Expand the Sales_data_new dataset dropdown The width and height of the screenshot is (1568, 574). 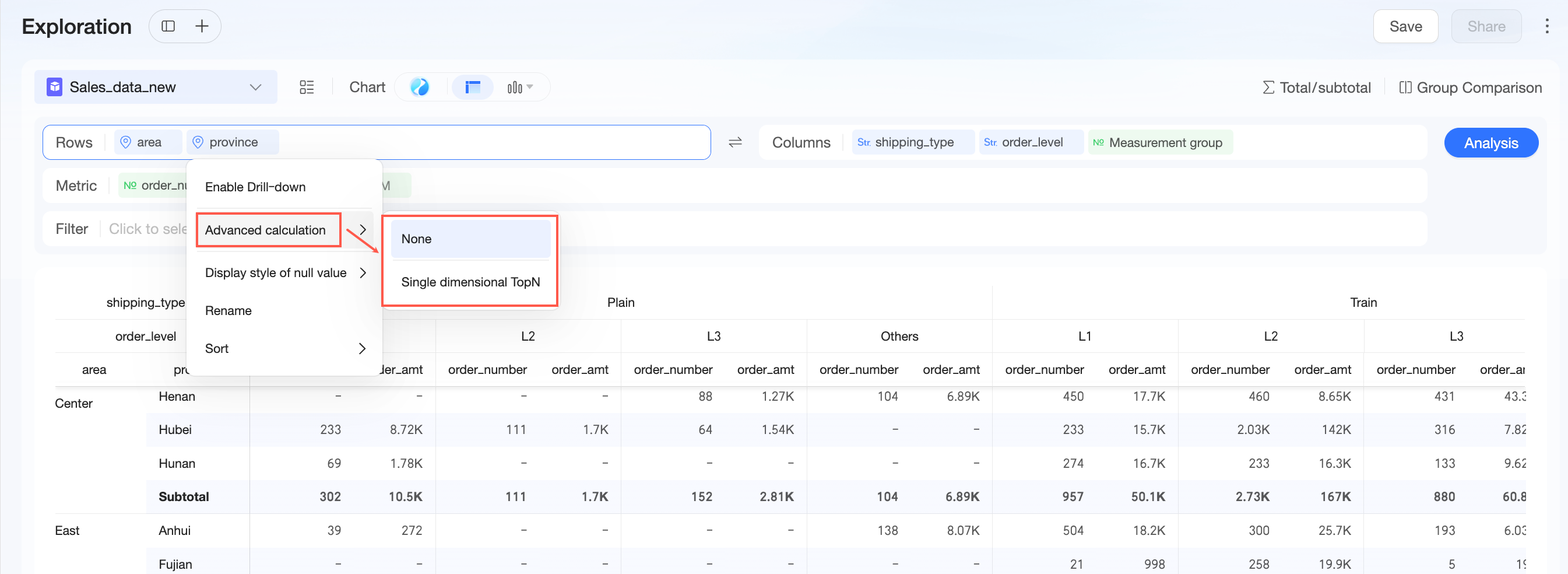click(256, 87)
